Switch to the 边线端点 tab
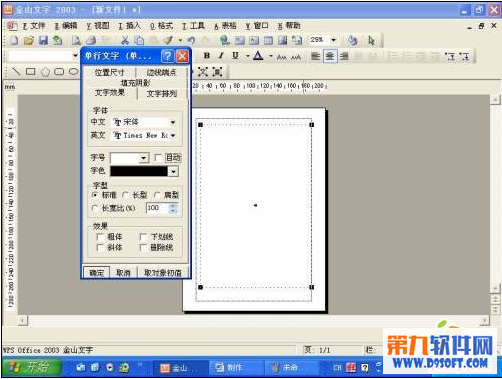 click(x=161, y=72)
